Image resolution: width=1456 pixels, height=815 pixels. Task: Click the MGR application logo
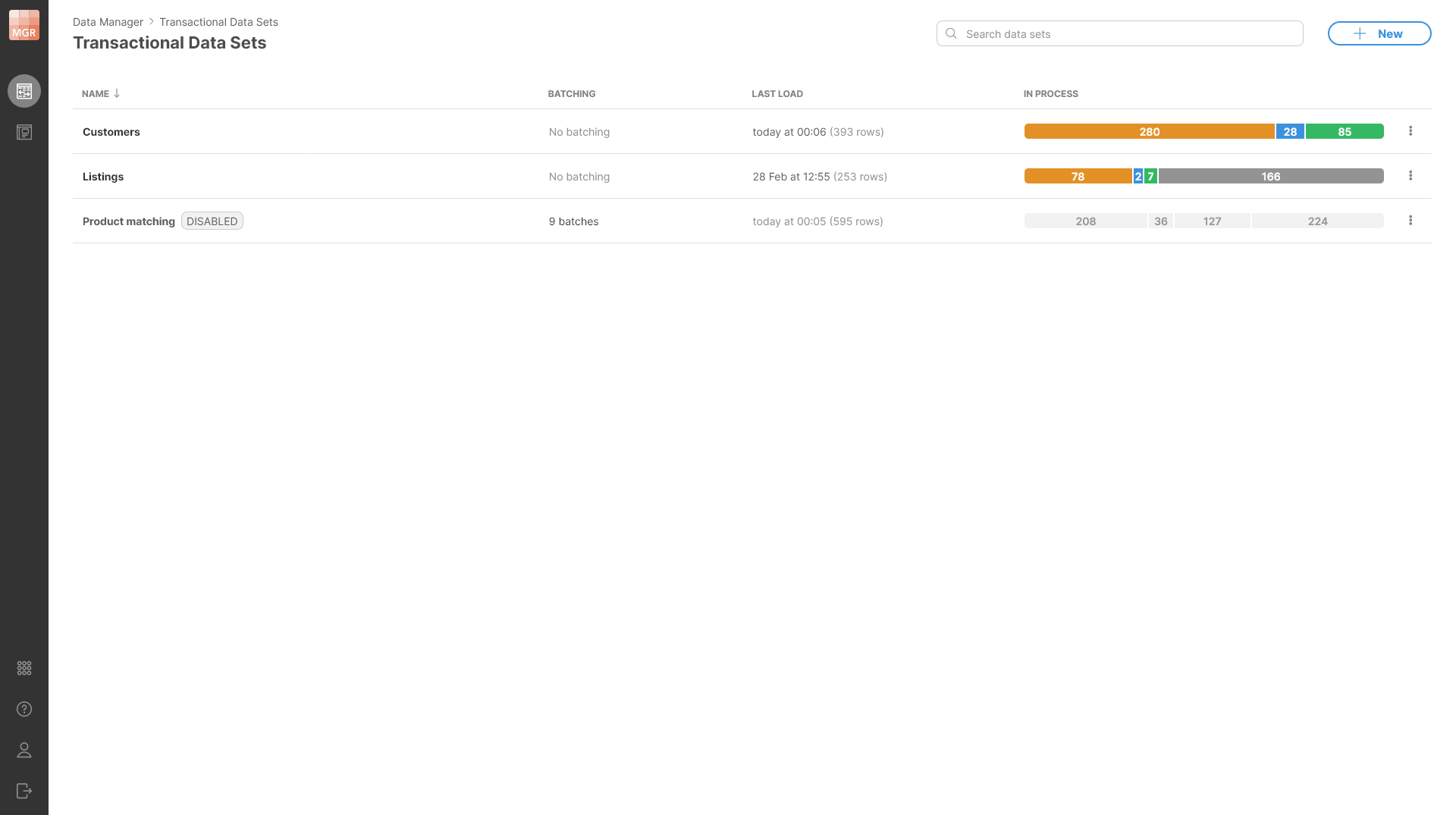[24, 24]
